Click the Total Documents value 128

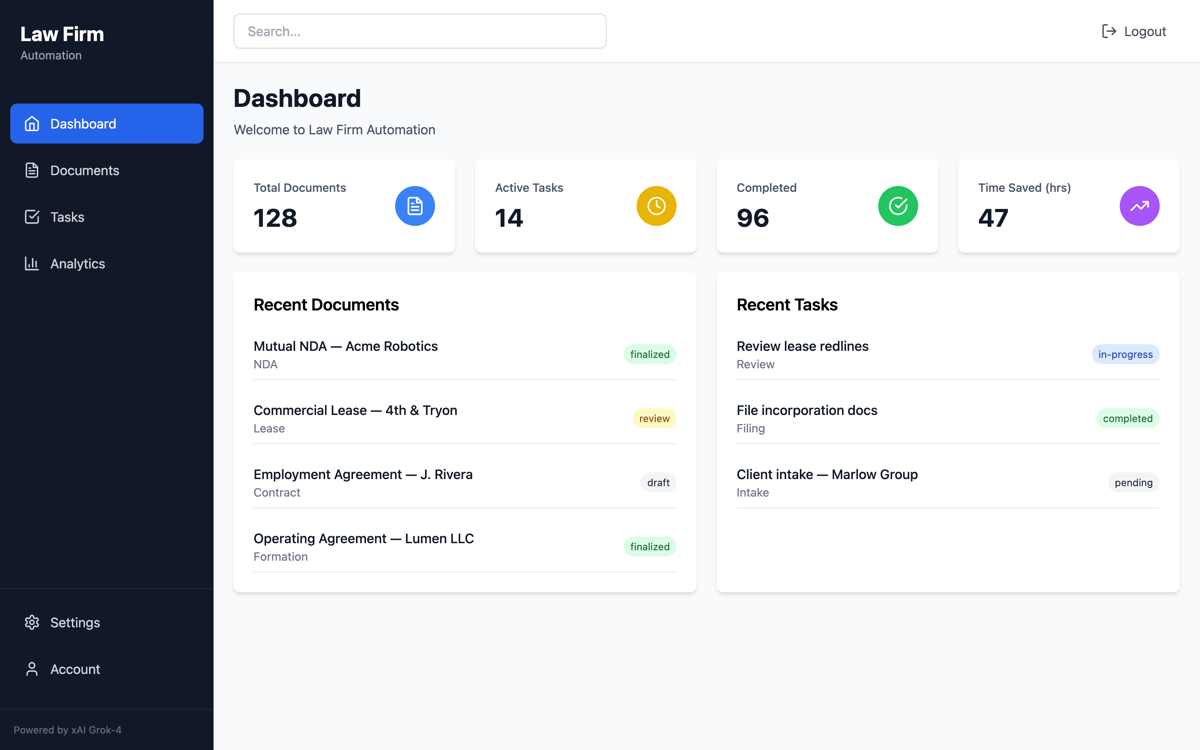click(x=275, y=218)
